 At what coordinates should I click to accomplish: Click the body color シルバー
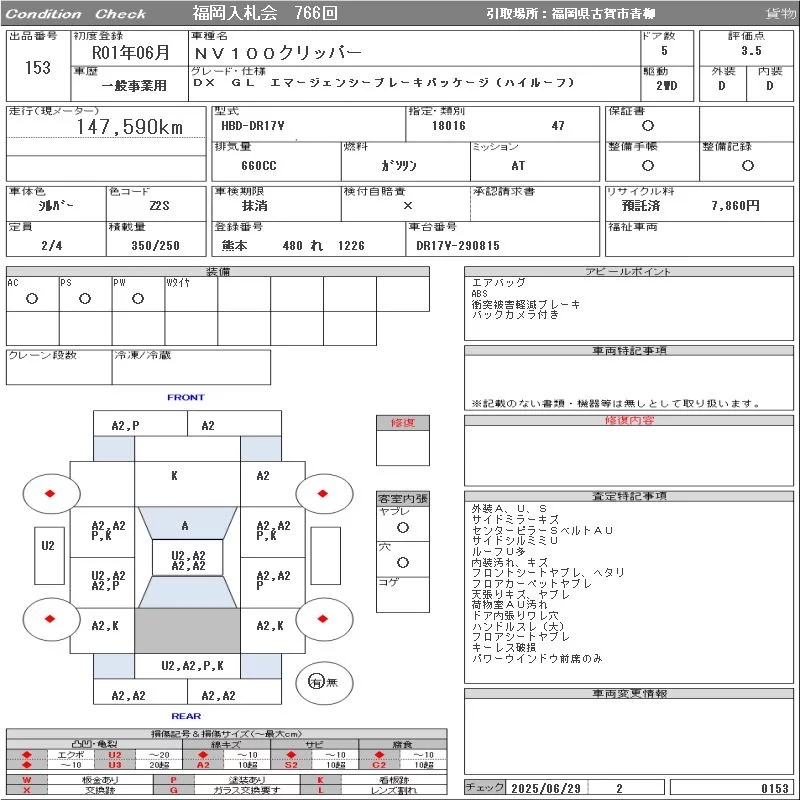click(x=56, y=206)
